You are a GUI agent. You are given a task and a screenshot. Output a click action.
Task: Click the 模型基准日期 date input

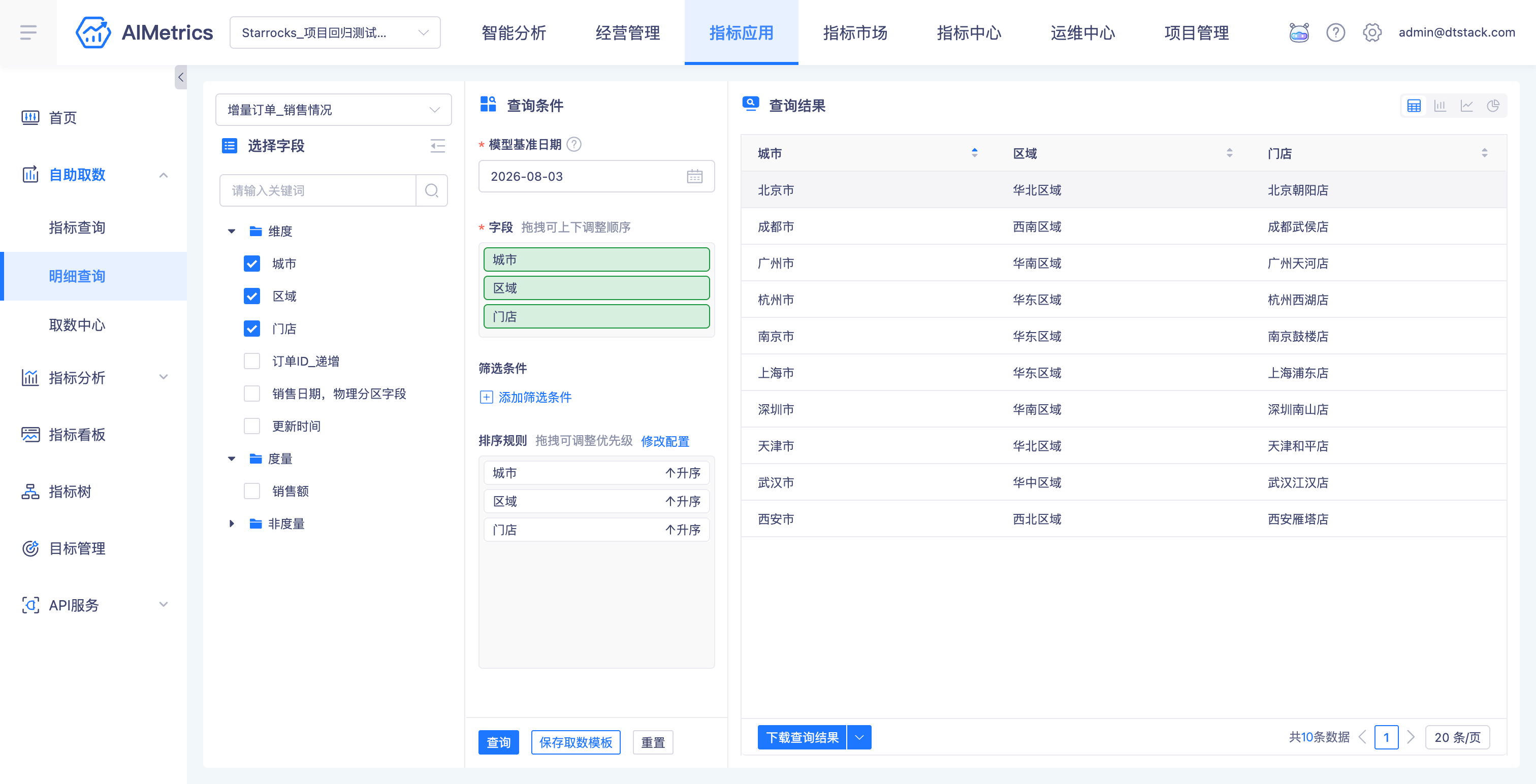click(596, 177)
